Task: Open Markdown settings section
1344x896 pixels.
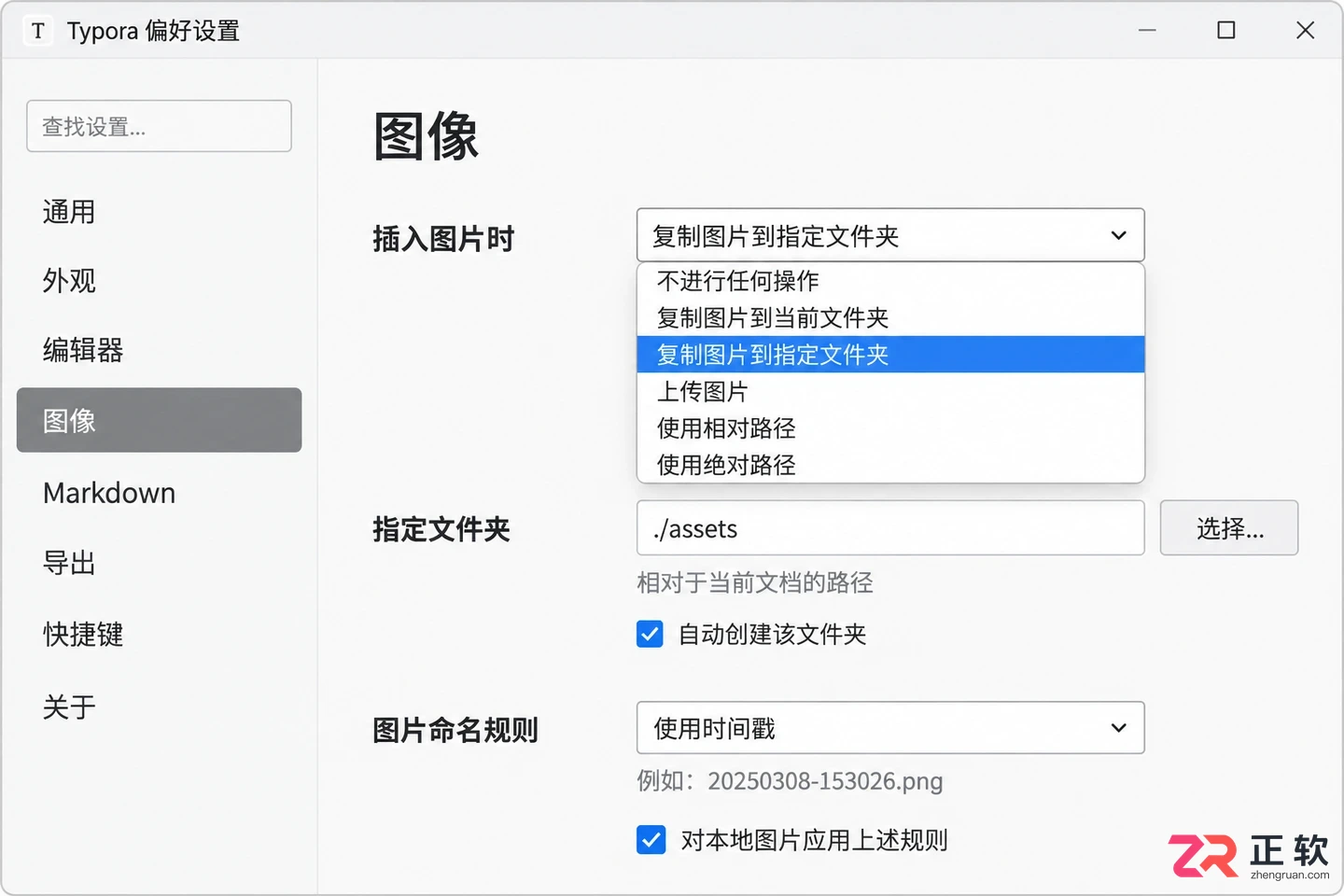Action: (159, 493)
